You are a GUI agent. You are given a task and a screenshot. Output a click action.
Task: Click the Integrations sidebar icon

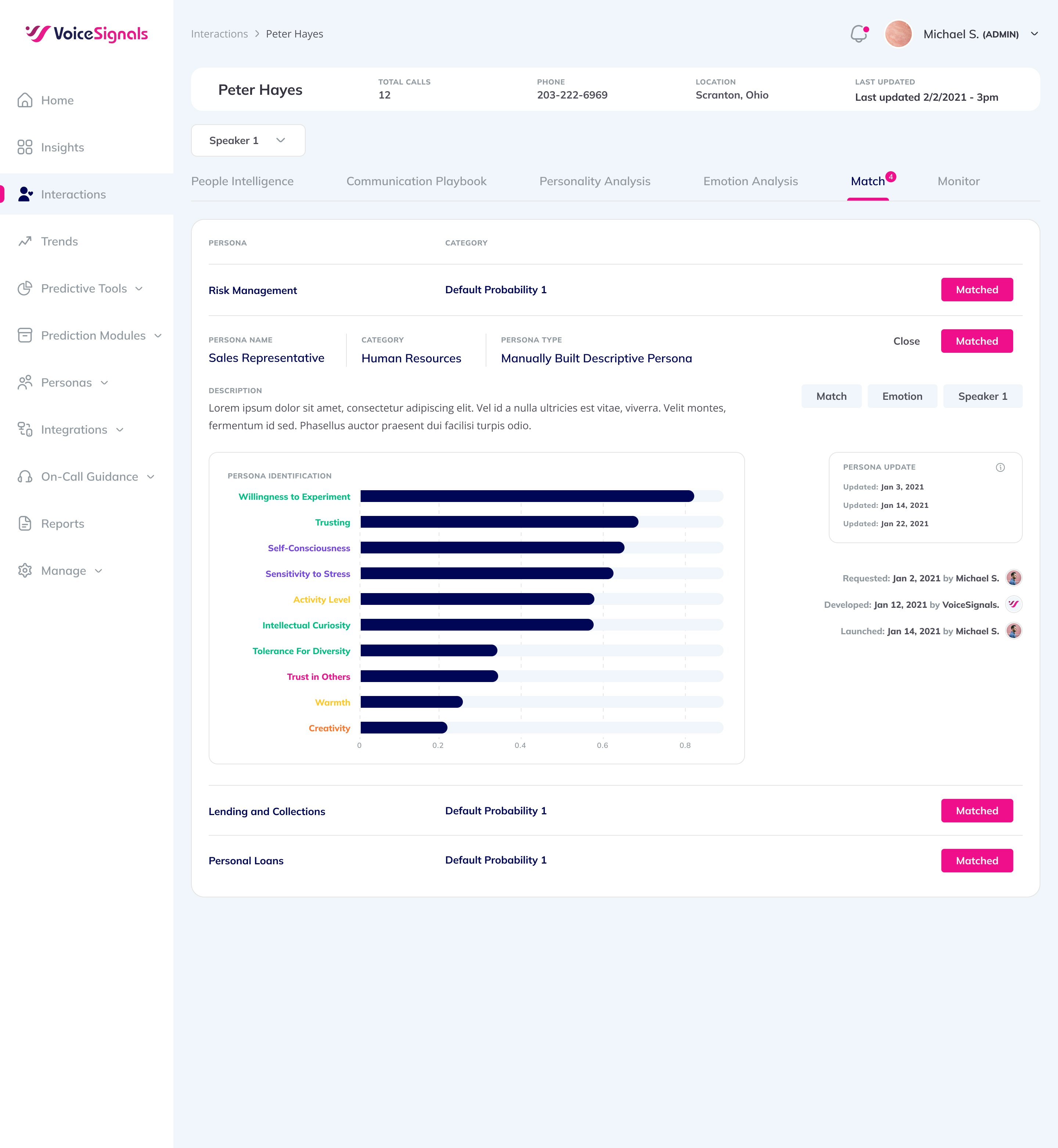(x=25, y=430)
